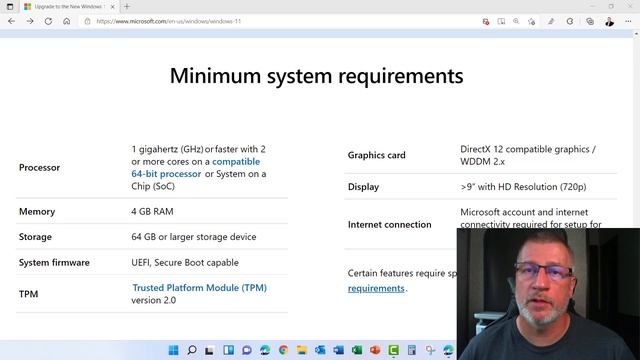Click the UEFI, Secure Boot capable text

coord(185,262)
